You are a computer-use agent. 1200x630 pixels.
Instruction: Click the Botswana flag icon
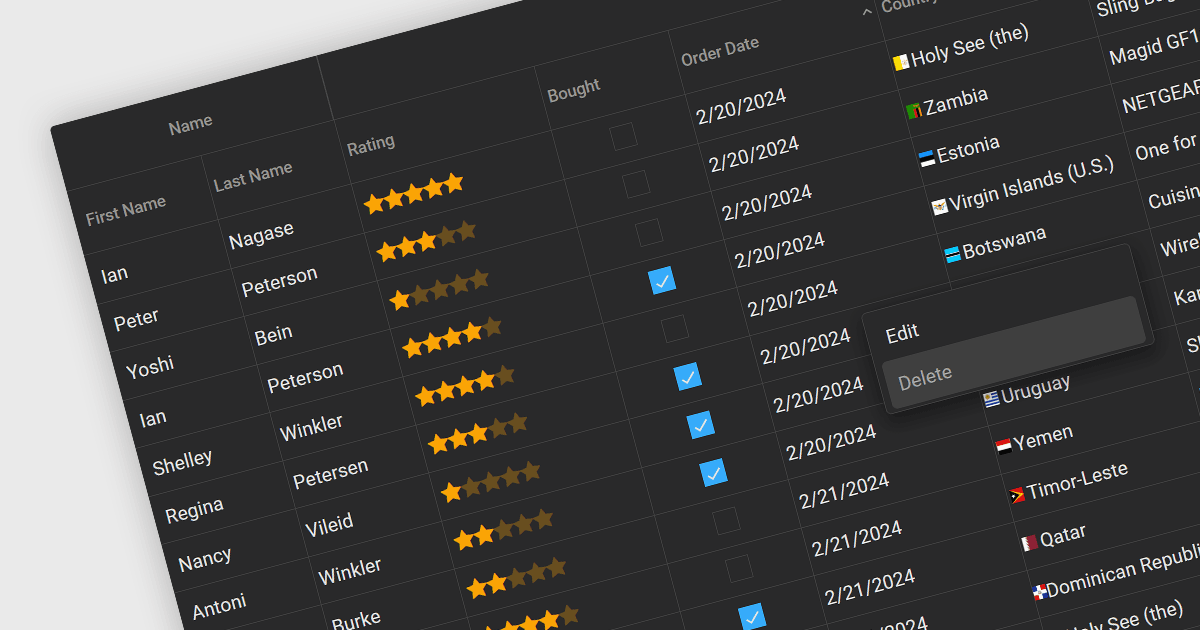coord(952,254)
